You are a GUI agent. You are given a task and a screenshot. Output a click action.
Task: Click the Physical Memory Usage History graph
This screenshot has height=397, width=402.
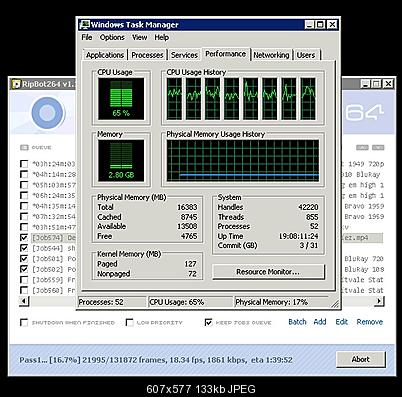click(243, 161)
